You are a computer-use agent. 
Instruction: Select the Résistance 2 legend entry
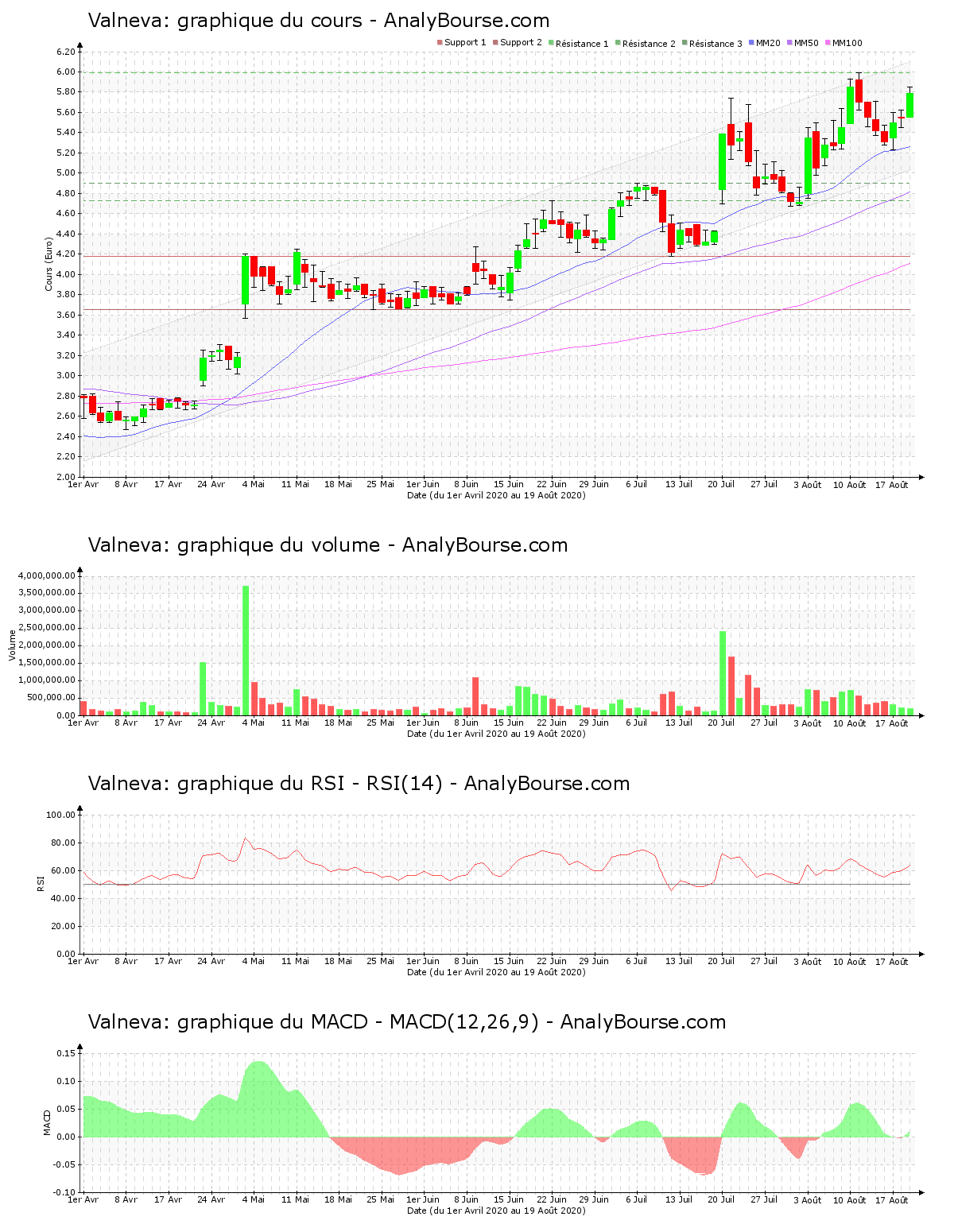(645, 44)
